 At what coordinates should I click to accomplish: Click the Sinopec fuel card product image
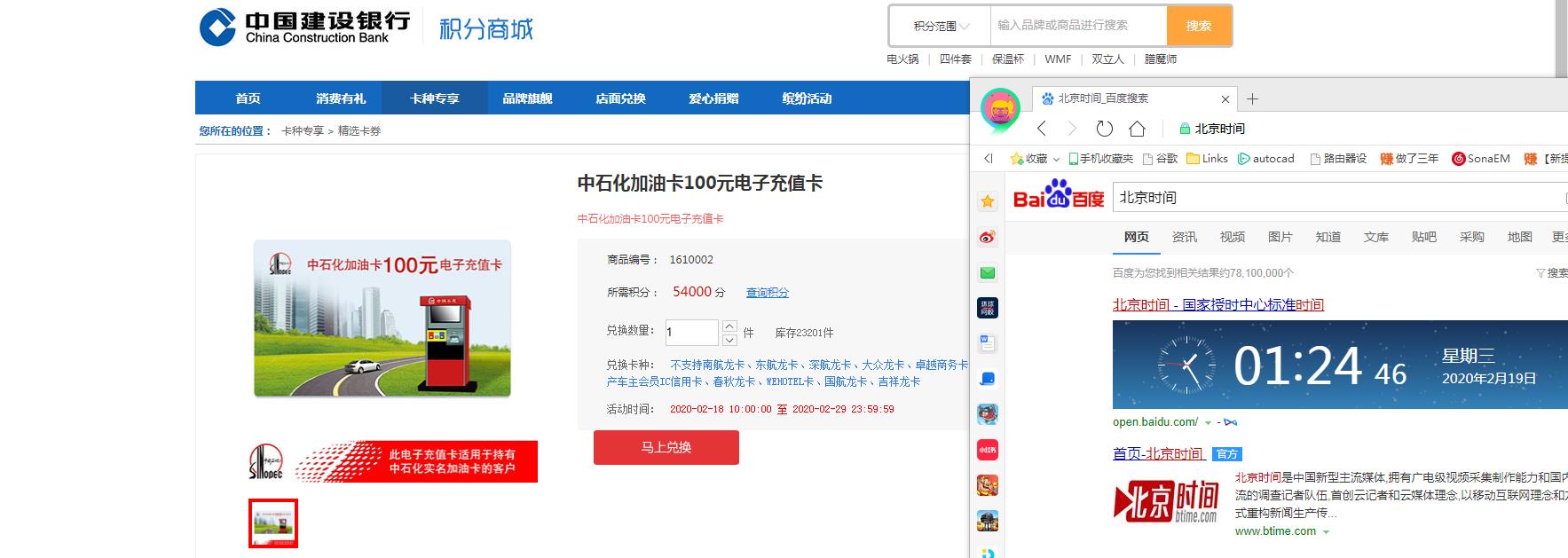382,318
